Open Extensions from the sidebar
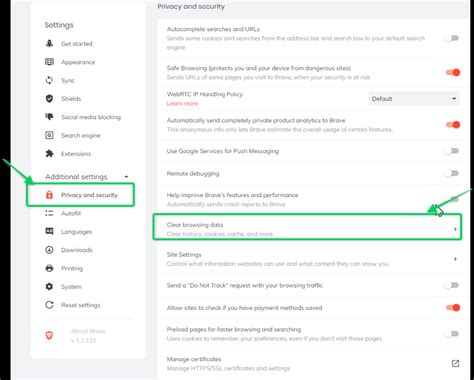 coord(76,153)
